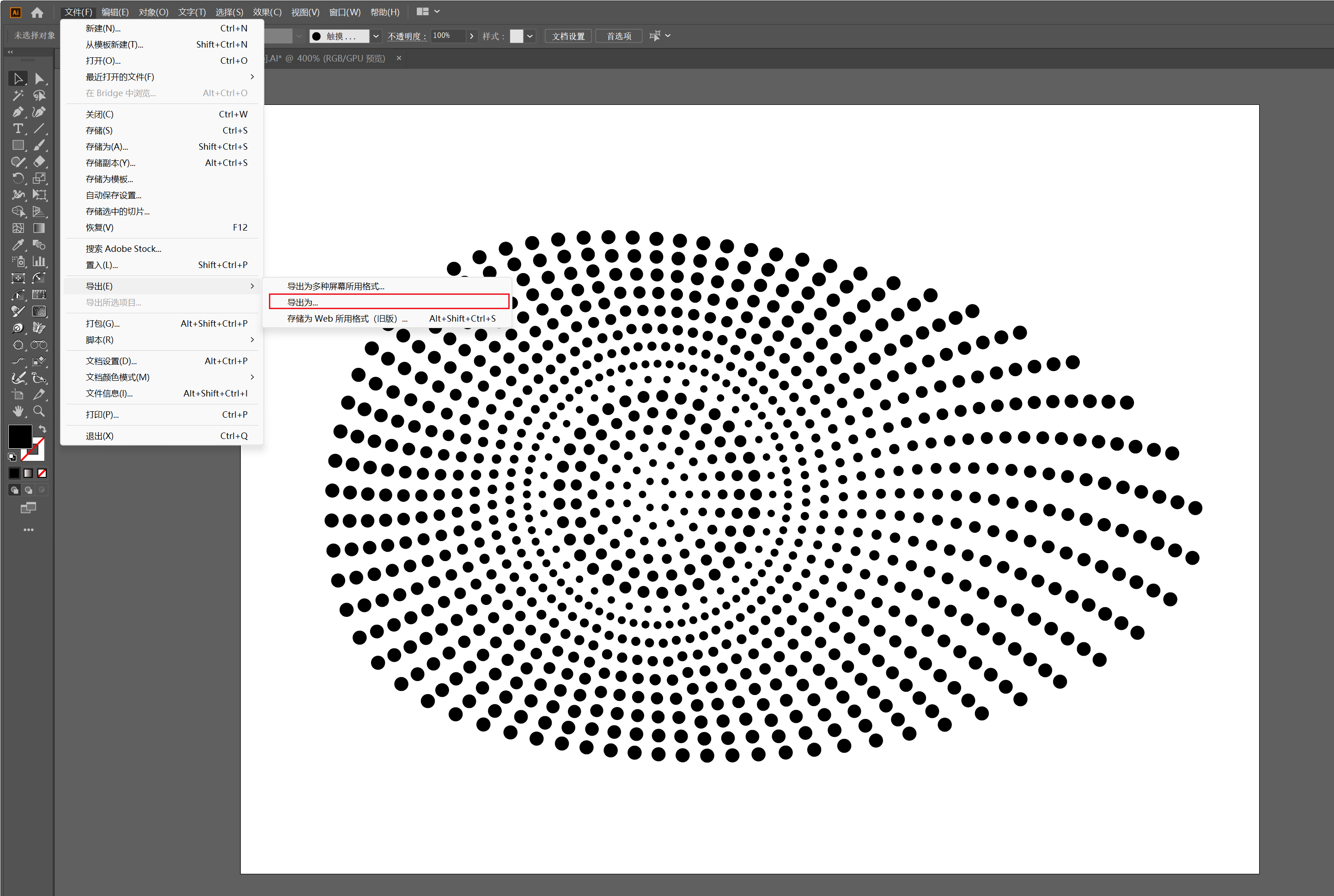Pick the Eraser tool

pyautogui.click(x=39, y=162)
